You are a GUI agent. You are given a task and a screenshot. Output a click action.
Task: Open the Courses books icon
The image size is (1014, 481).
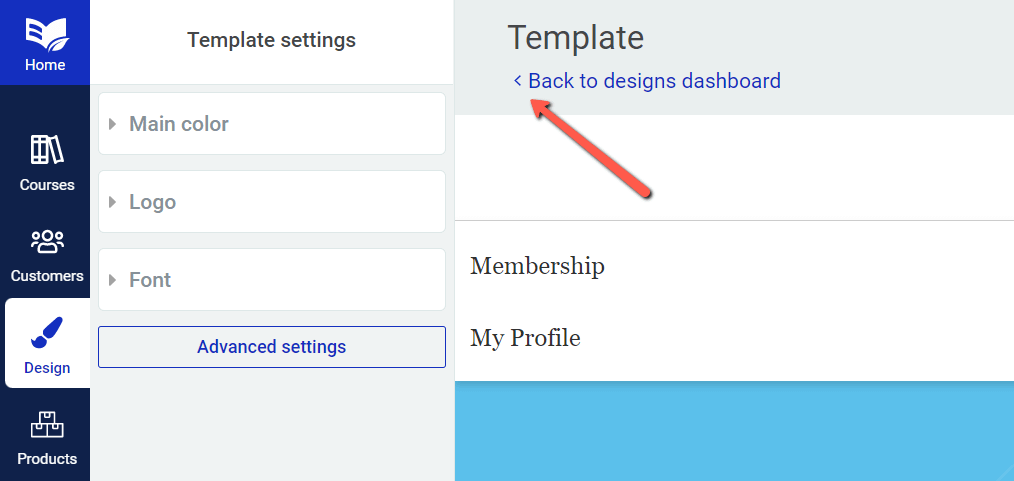(x=47, y=150)
